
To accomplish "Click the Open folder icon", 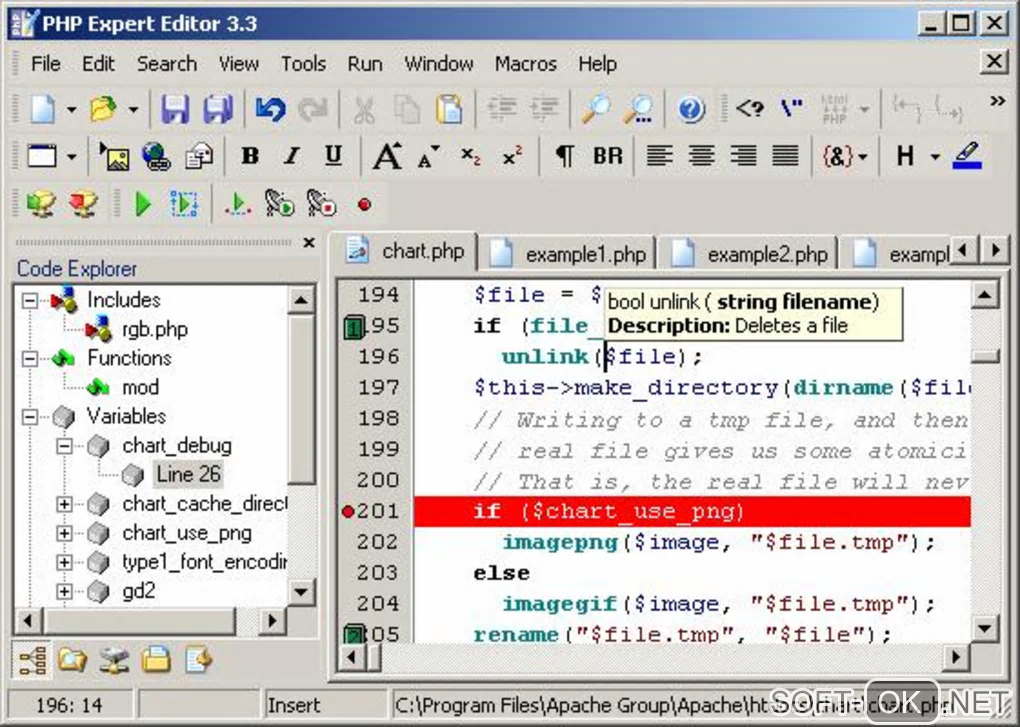I will (x=103, y=109).
